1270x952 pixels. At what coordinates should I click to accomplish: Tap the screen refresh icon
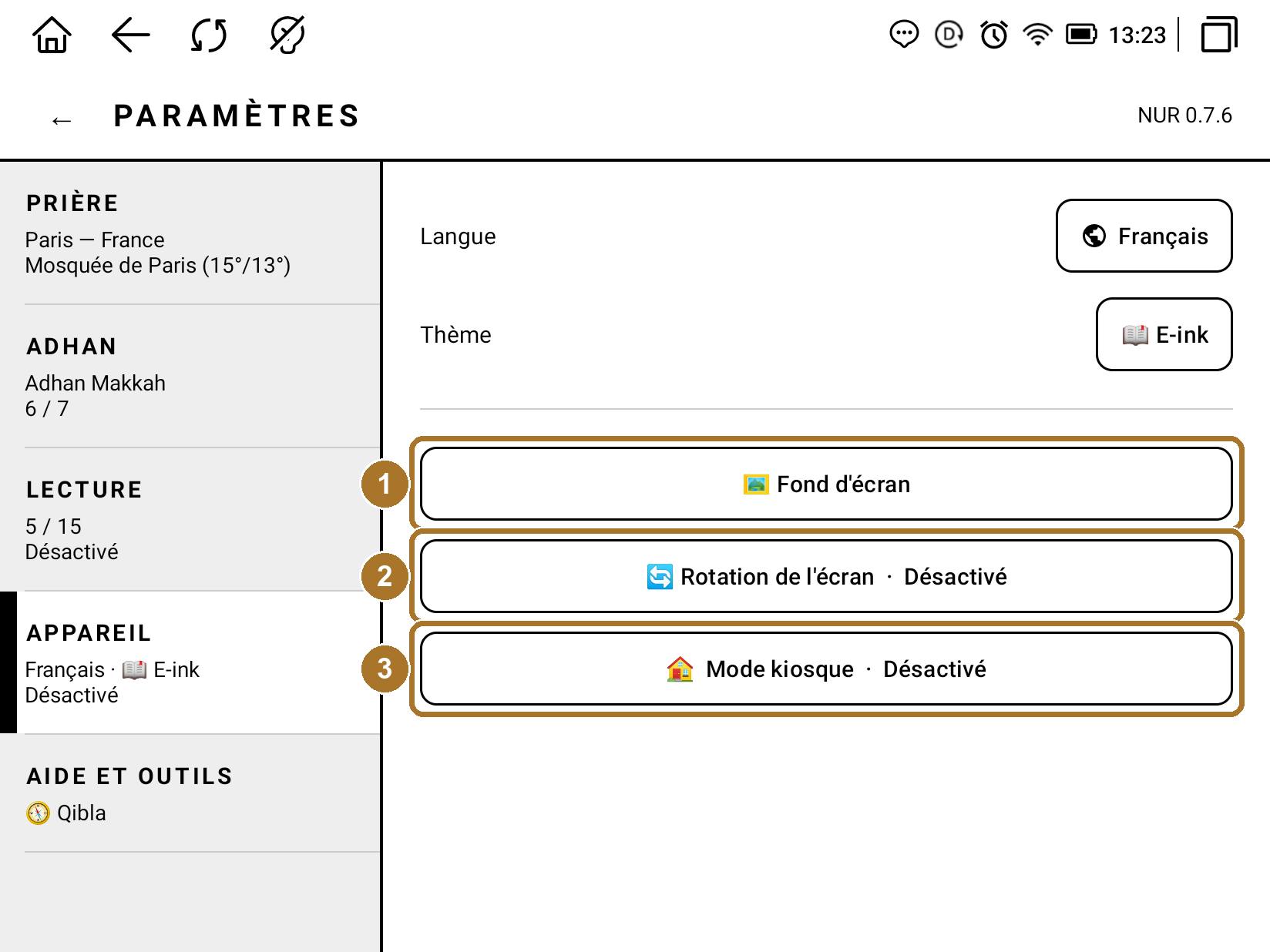point(209,35)
